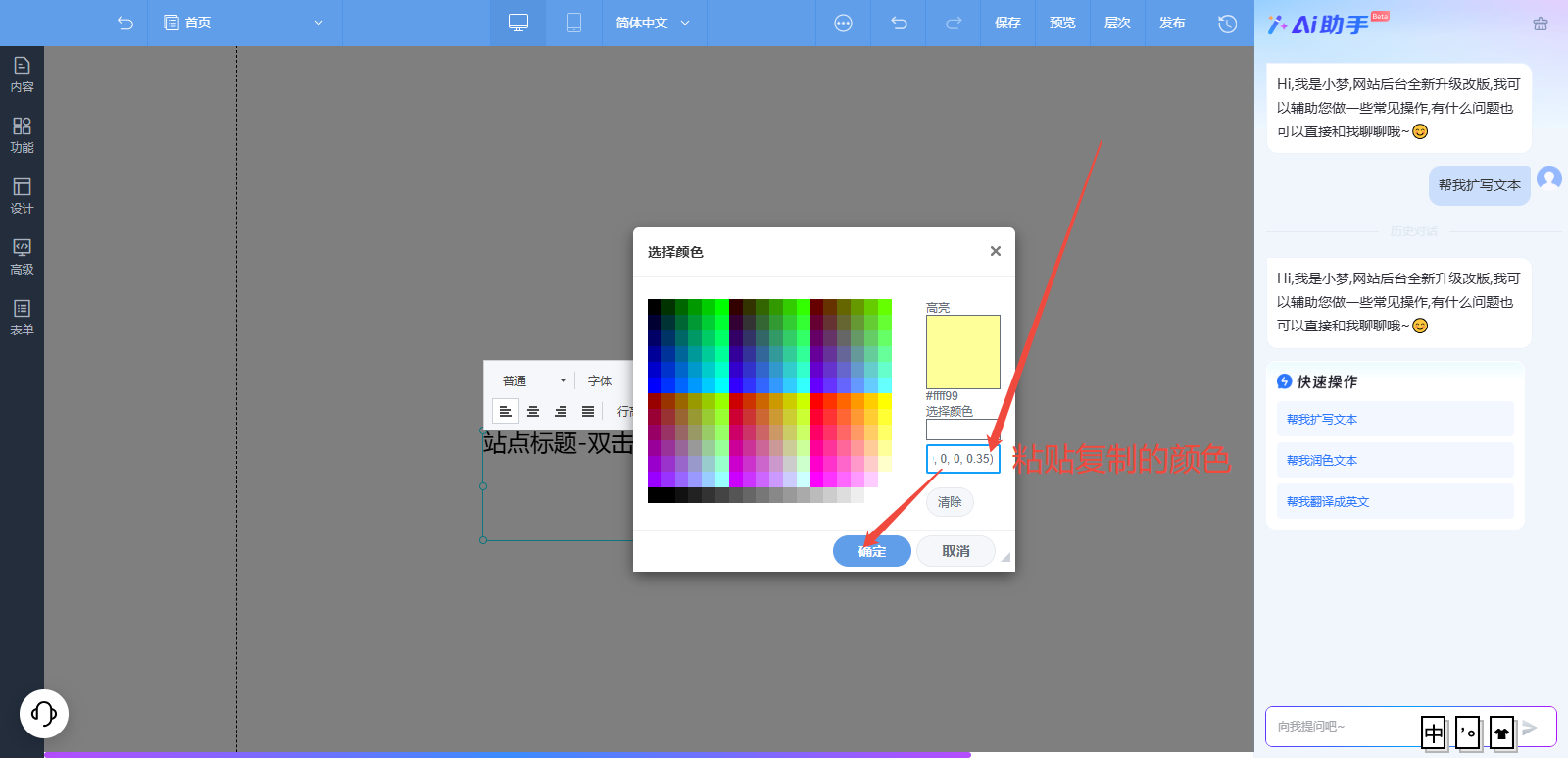Click the 帮我扩写文本 quick action
The image size is (1568, 758).
1395,419
